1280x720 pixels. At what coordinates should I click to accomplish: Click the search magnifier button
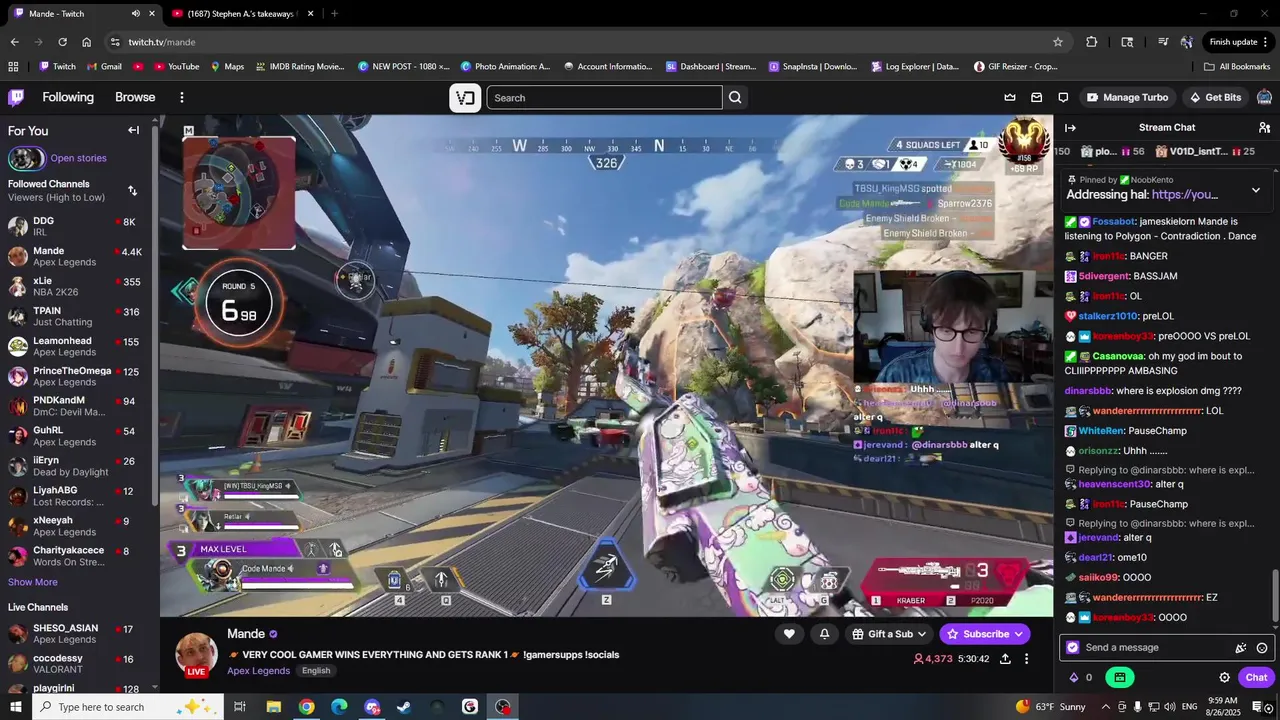[x=735, y=97]
